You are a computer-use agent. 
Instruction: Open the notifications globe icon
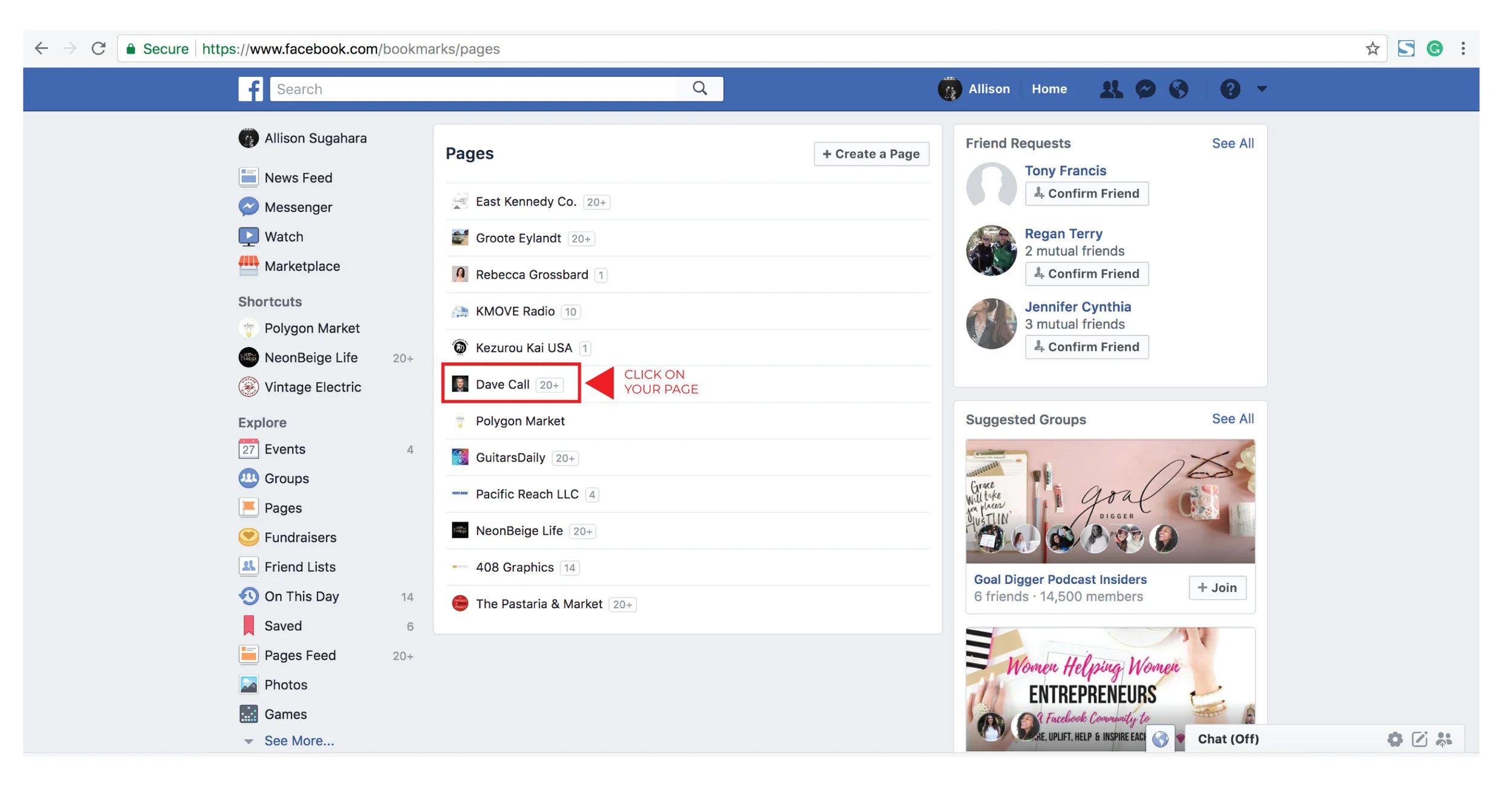[1178, 89]
